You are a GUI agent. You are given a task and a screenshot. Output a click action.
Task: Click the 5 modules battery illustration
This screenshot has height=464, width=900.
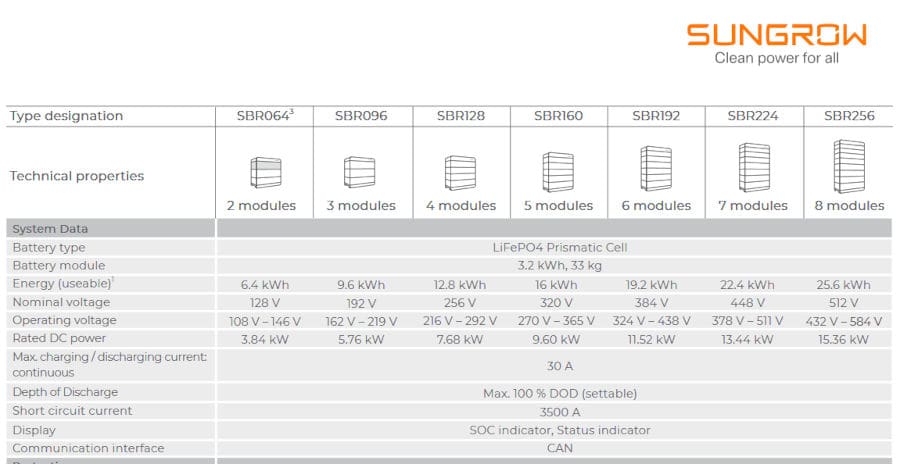[x=558, y=172]
